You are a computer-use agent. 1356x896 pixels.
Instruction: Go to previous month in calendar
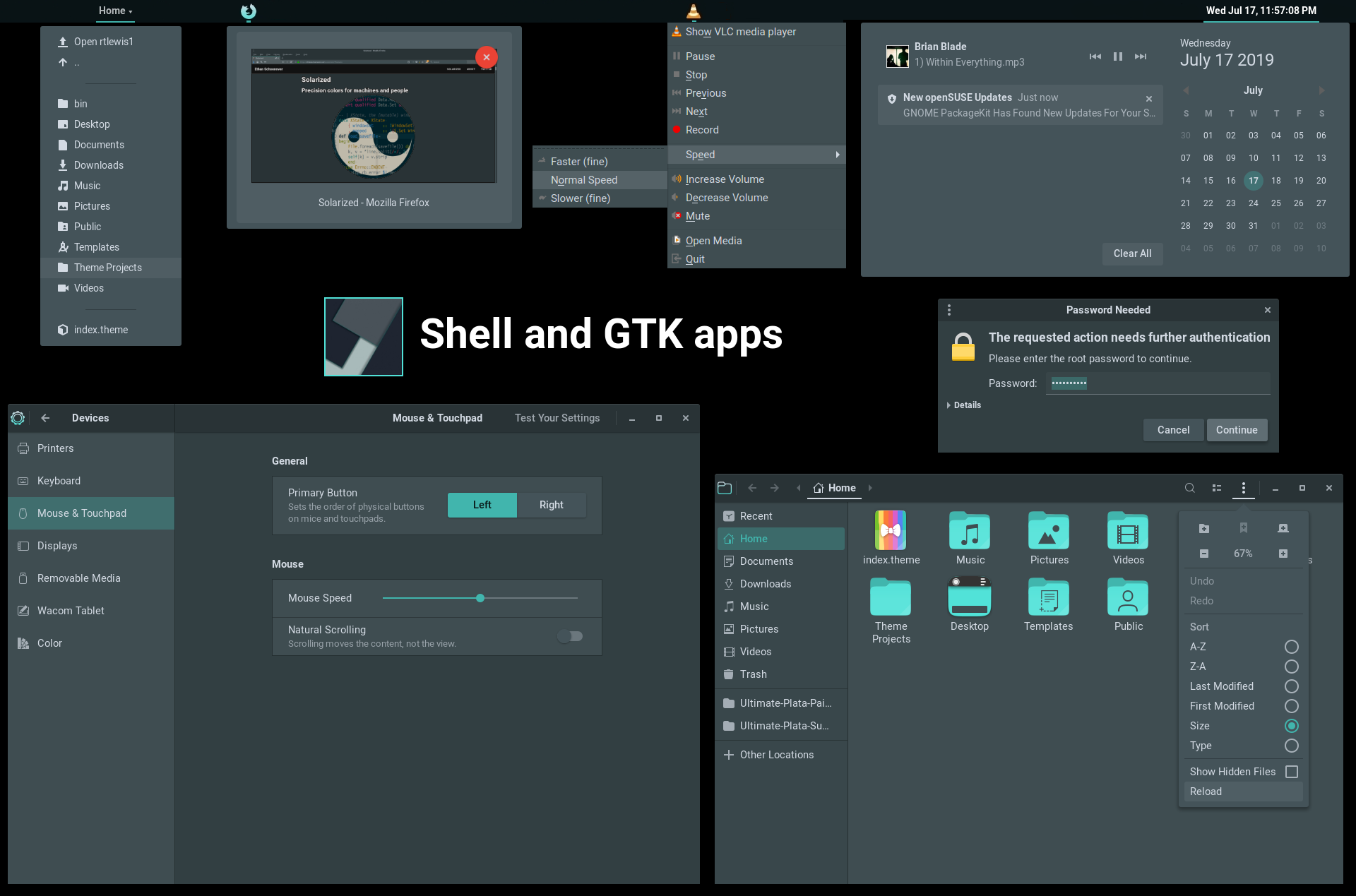point(1186,90)
